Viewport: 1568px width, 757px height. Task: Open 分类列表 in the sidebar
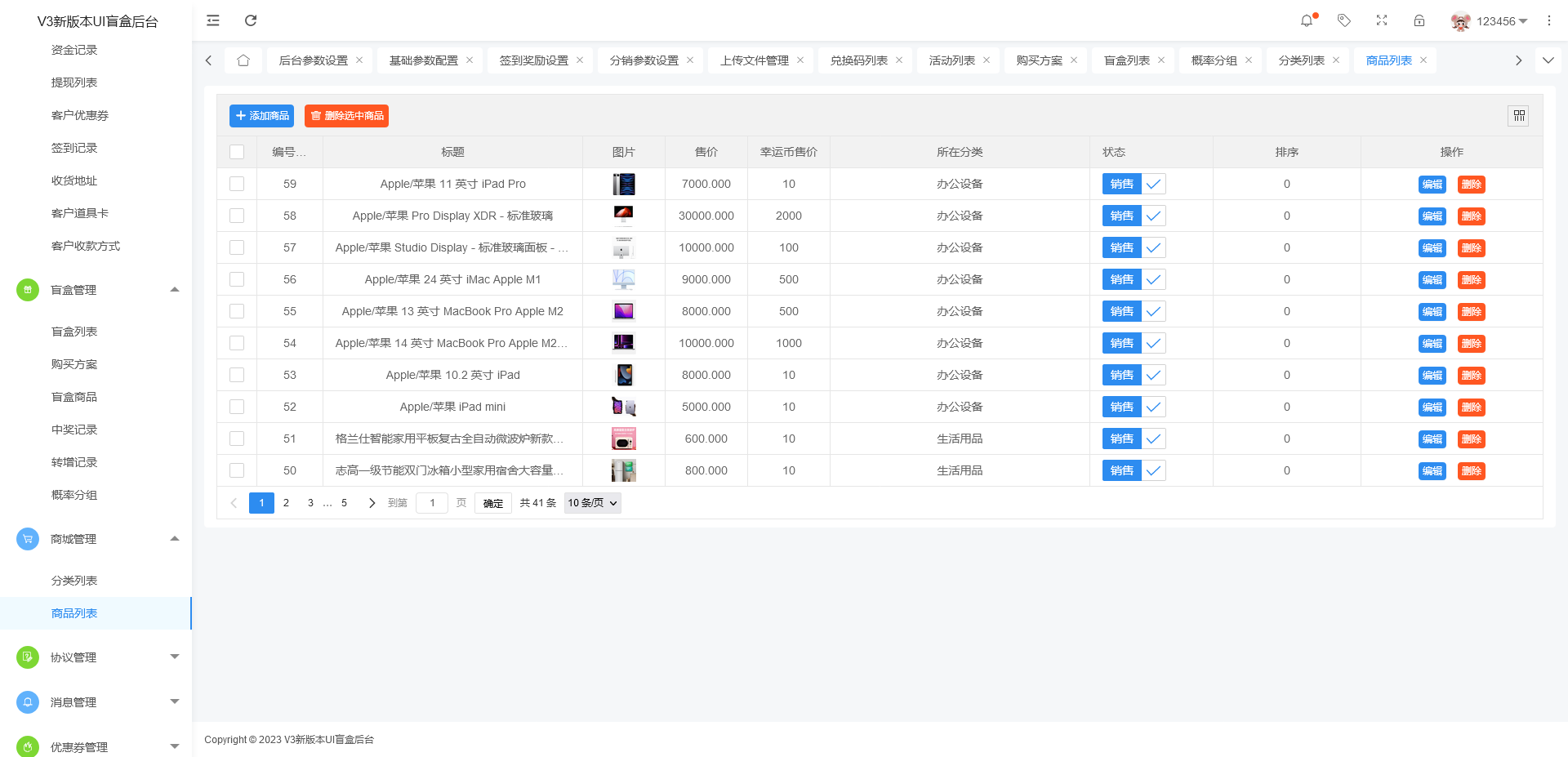[74, 581]
